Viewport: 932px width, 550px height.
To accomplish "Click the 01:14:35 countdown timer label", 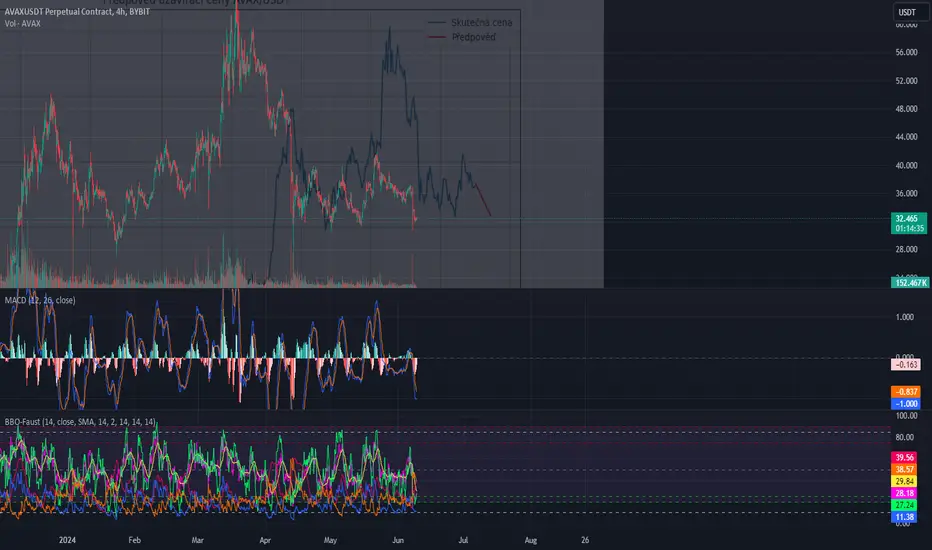I will [909, 228].
